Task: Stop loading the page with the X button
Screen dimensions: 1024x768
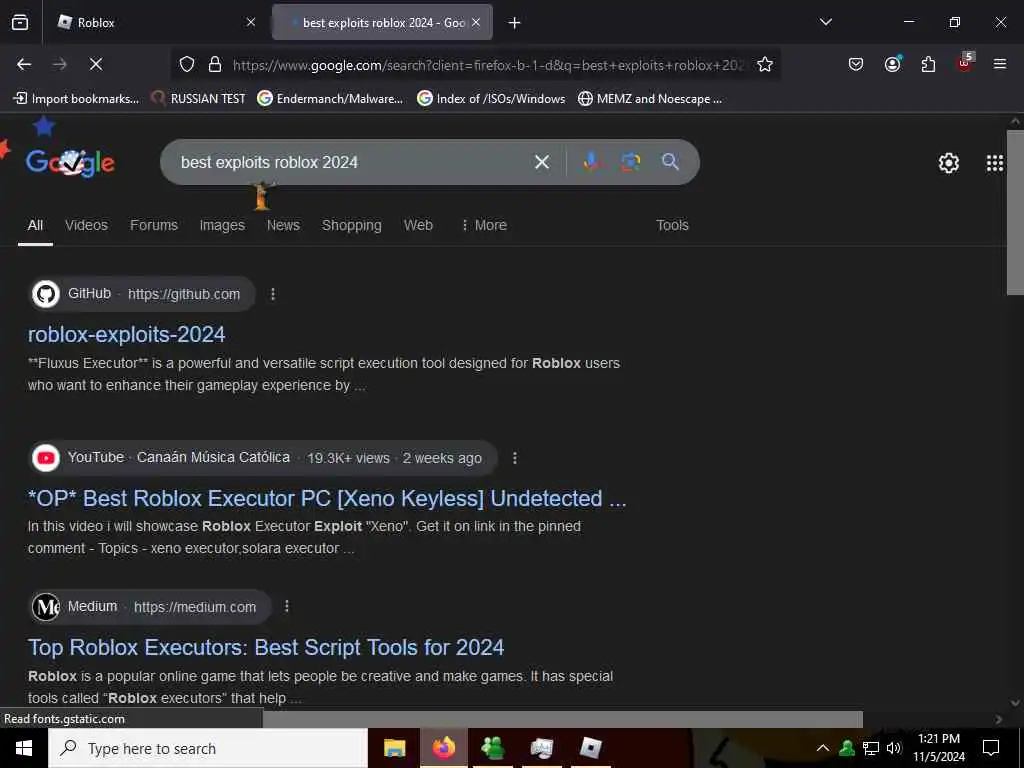Action: pos(95,64)
